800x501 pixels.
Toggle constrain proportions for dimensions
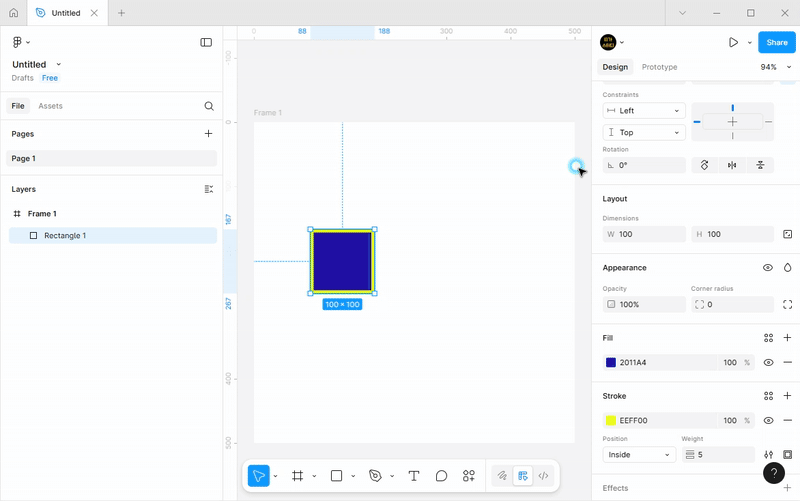[788, 234]
